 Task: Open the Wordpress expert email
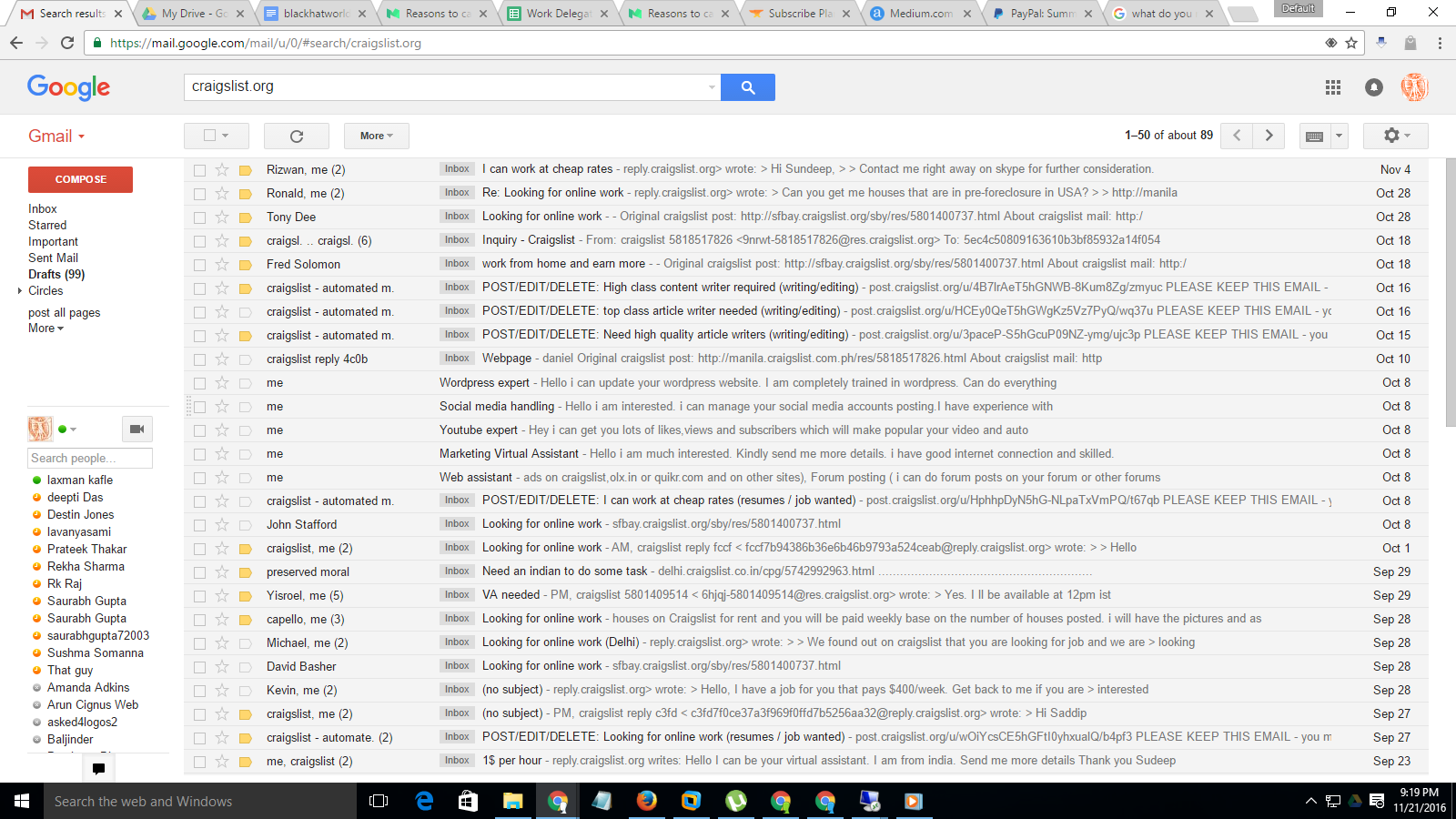coord(805,383)
